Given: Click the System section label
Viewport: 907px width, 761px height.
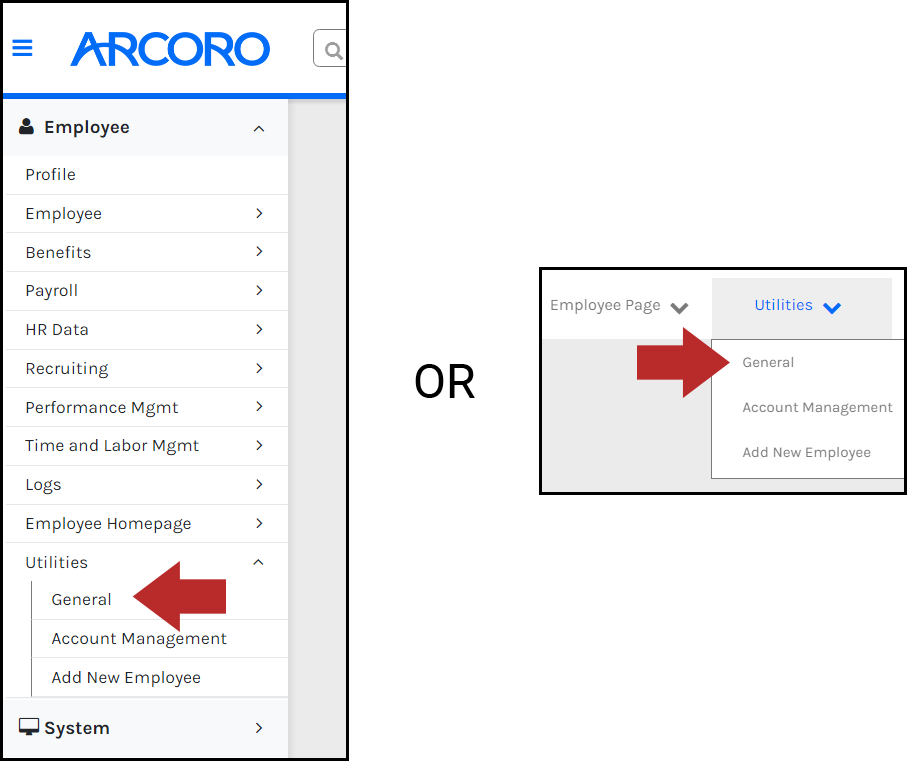Looking at the screenshot, I should (x=77, y=728).
